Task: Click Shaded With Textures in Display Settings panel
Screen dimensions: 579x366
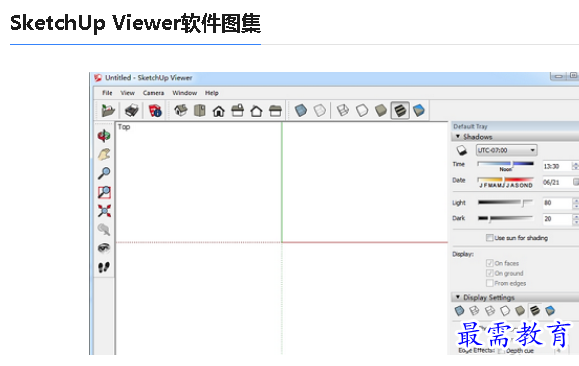Action: pyautogui.click(x=535, y=311)
